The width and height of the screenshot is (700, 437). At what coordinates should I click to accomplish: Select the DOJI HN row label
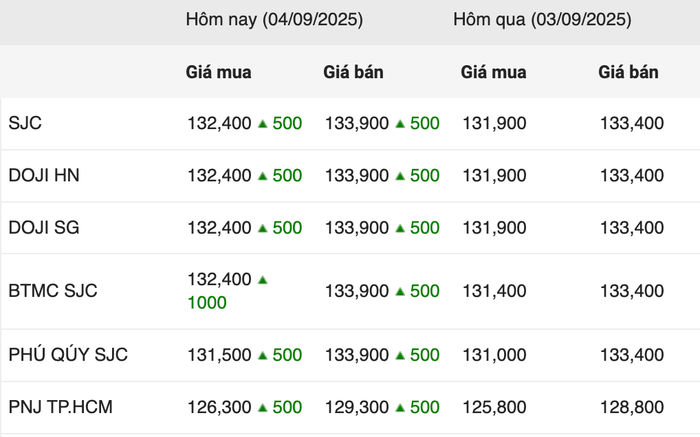pos(44,175)
